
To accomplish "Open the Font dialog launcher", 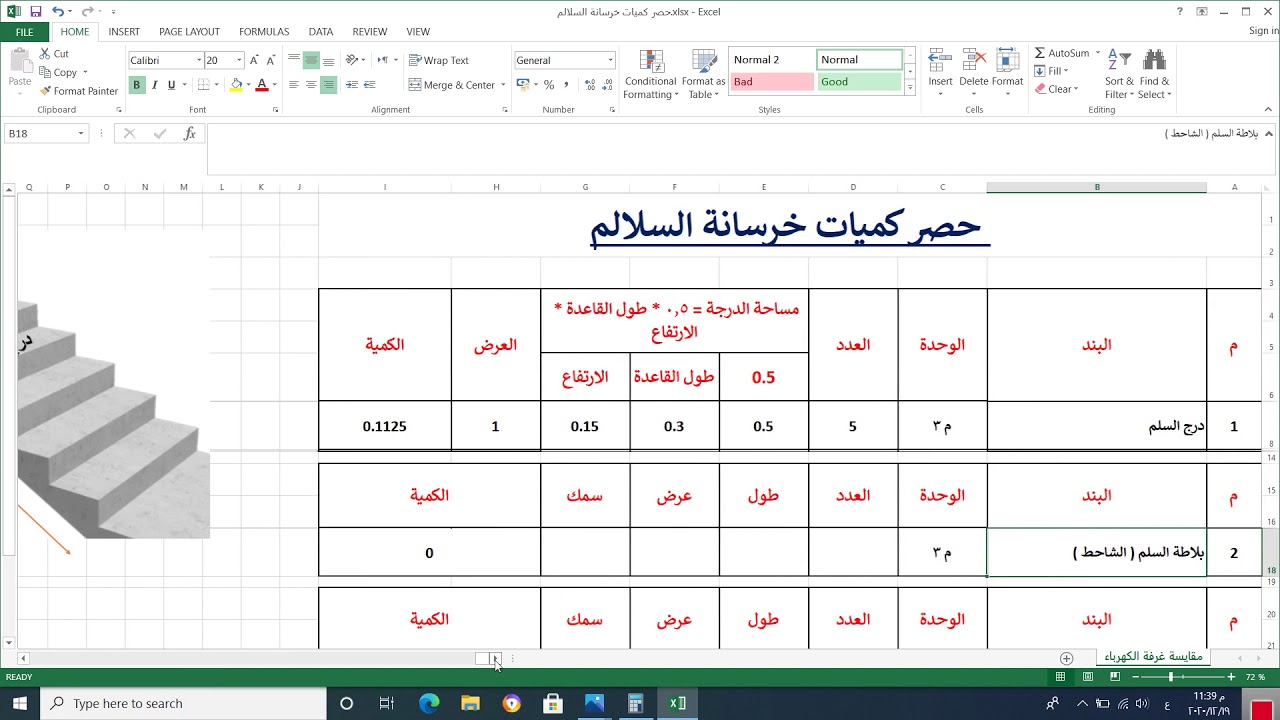I will point(275,110).
